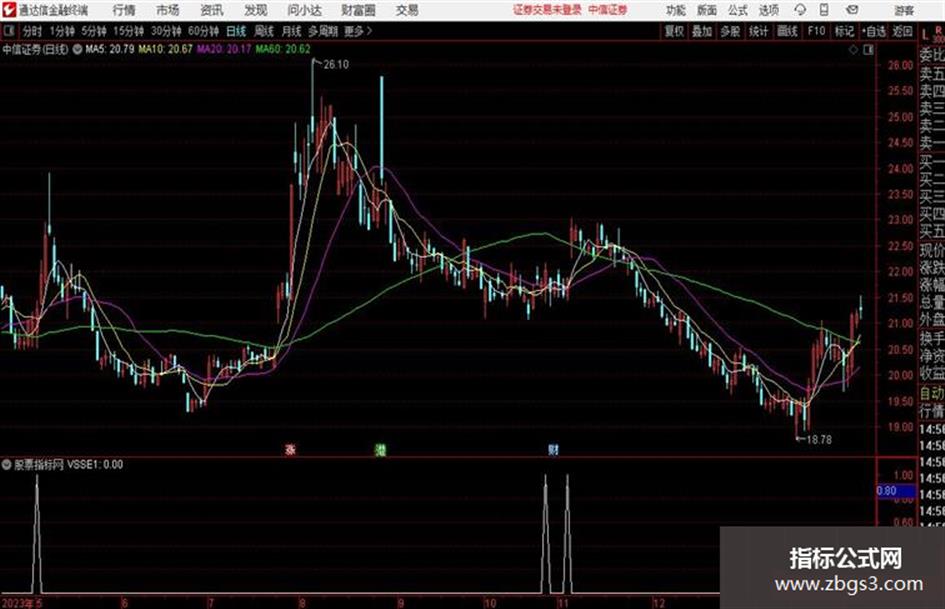
Task: Click the 多股 toolbar button
Action: point(730,31)
